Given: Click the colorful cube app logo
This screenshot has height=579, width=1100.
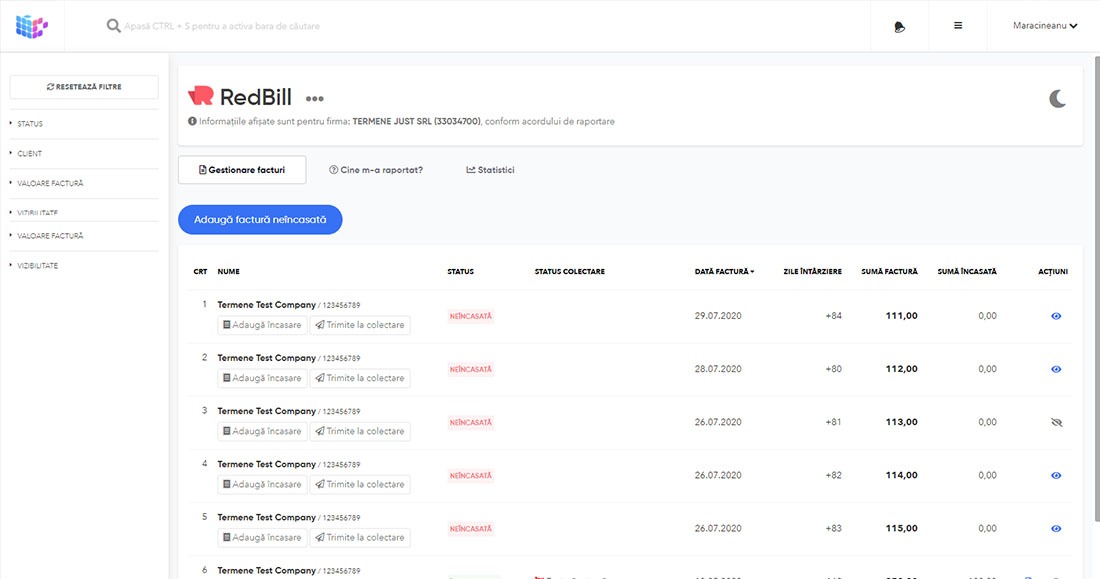Looking at the screenshot, I should pos(32,26).
